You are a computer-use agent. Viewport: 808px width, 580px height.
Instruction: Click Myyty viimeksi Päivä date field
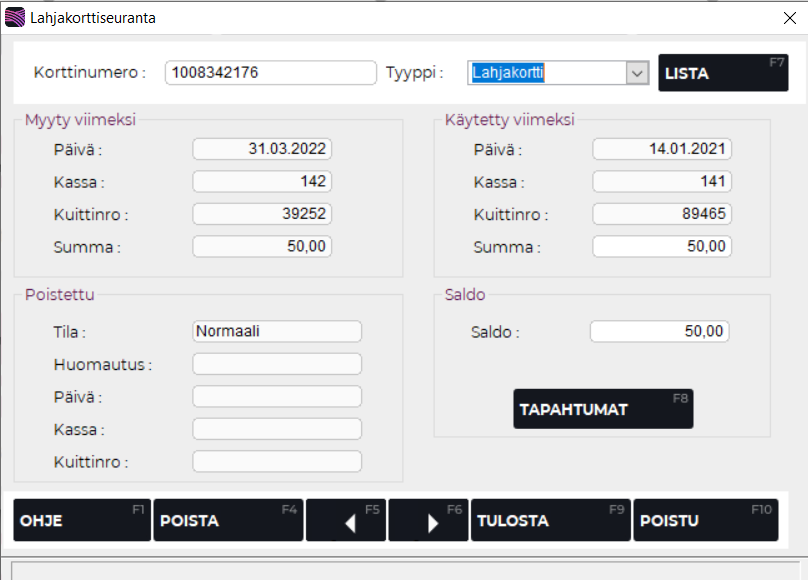click(262, 149)
